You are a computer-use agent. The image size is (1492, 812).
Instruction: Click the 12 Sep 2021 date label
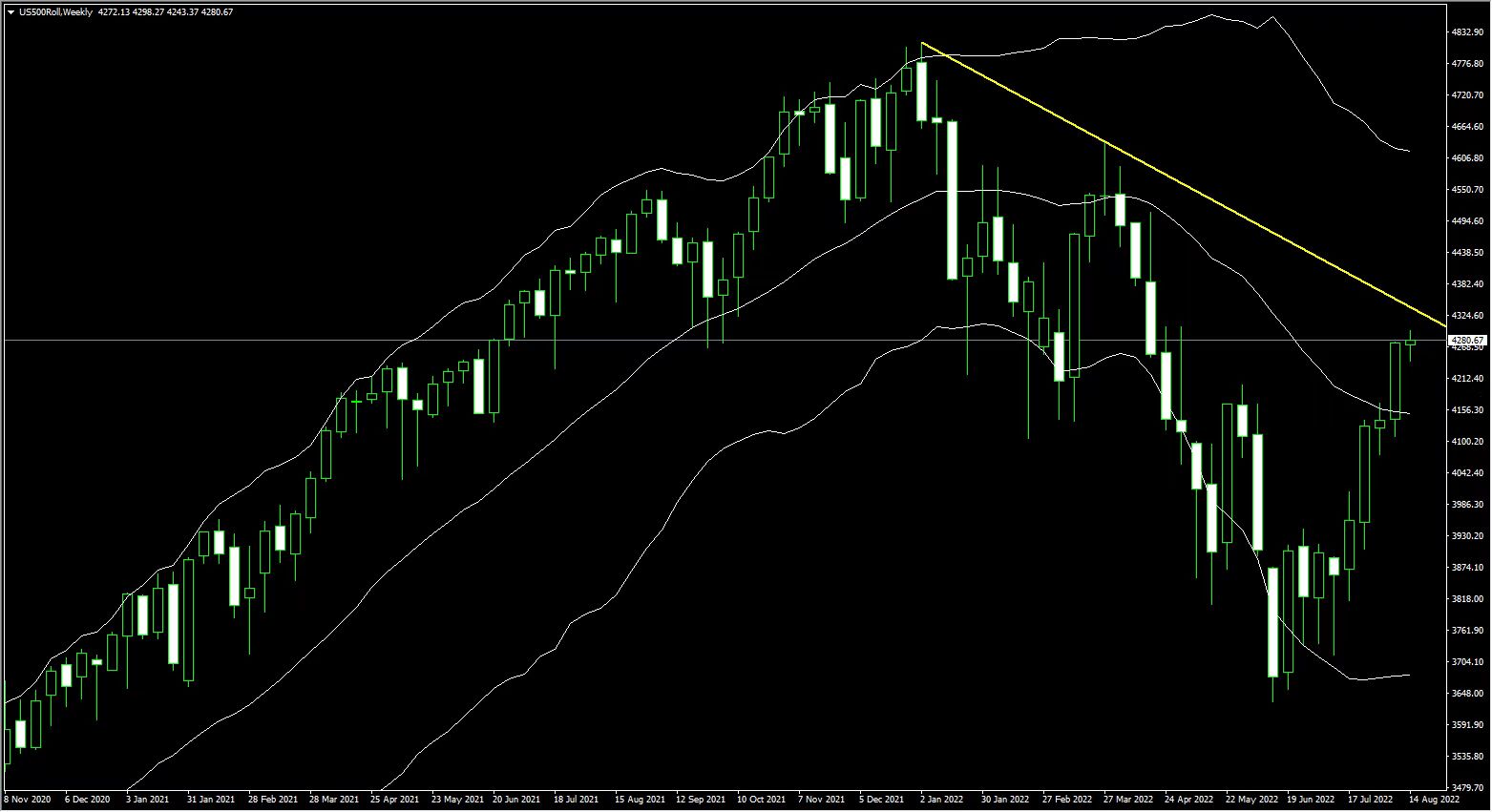coord(701,800)
